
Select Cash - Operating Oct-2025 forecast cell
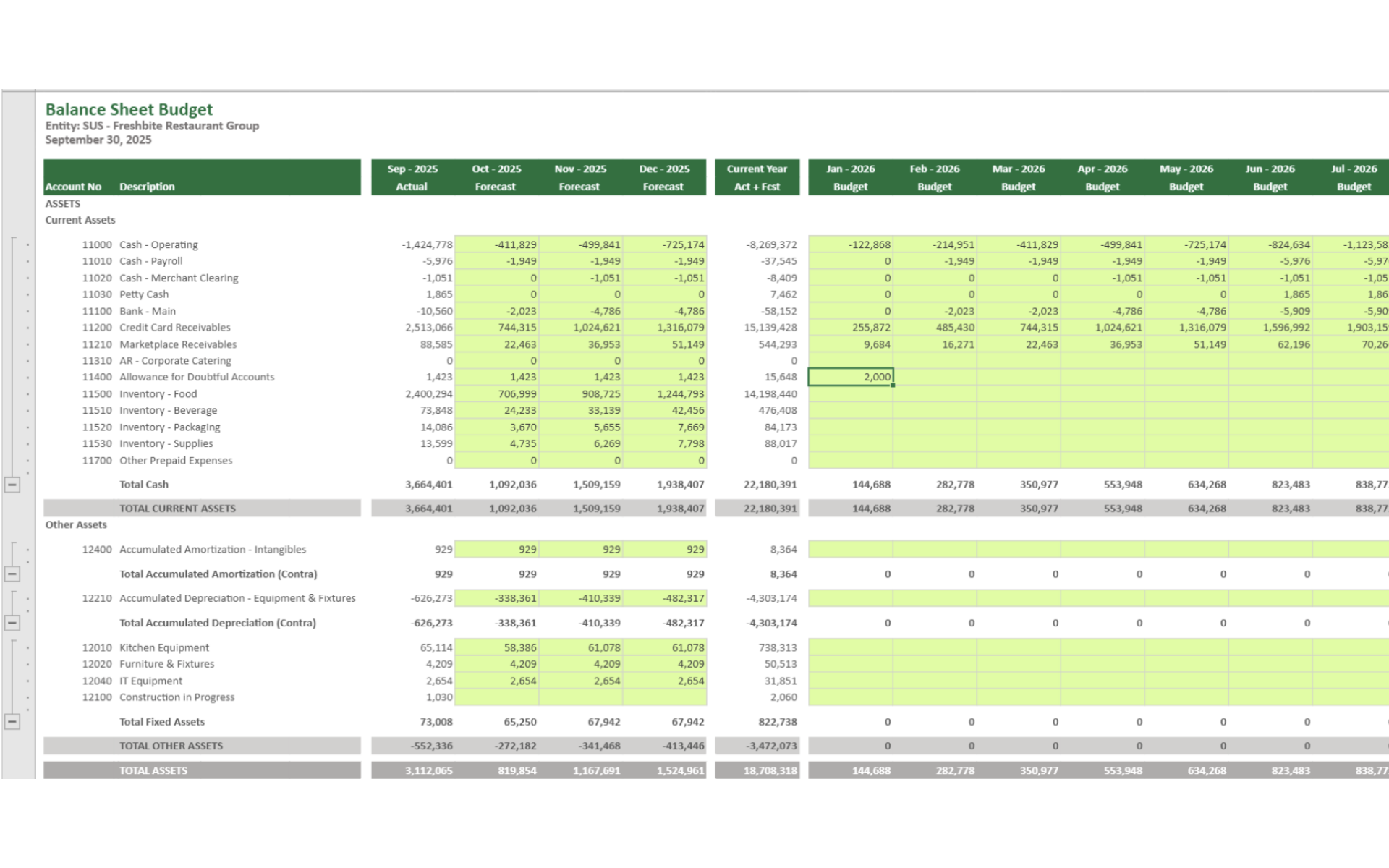click(497, 244)
